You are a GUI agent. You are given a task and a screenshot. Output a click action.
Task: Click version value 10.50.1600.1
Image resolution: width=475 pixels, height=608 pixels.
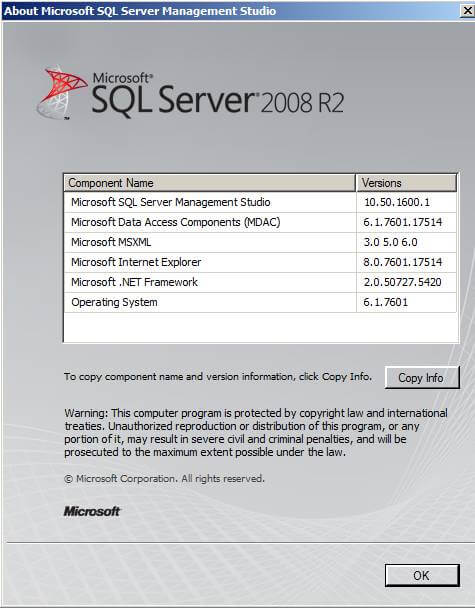click(397, 202)
